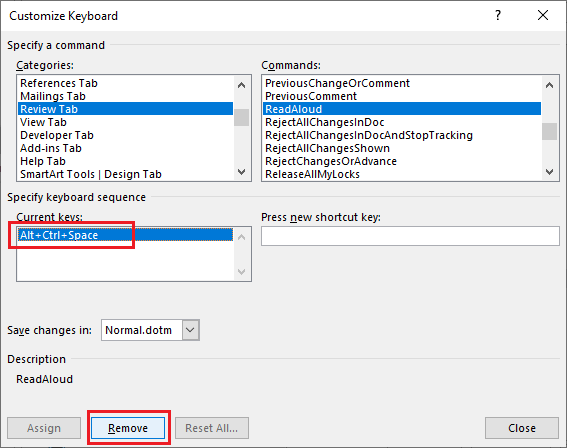Click Commands list scroll down arrow
Screen dimensions: 567x448
coord(549,172)
